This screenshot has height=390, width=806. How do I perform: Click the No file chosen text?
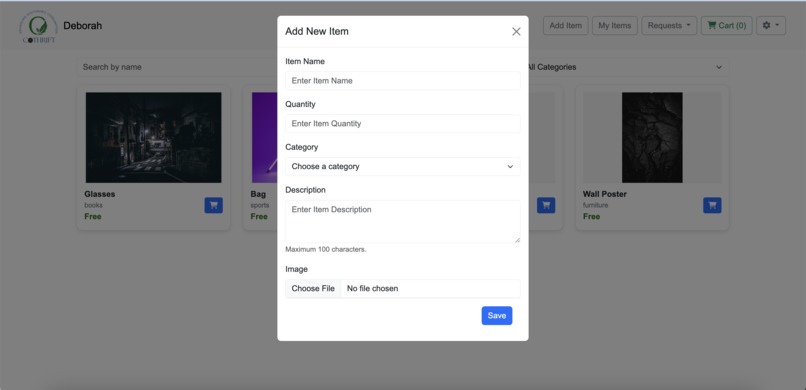(372, 288)
